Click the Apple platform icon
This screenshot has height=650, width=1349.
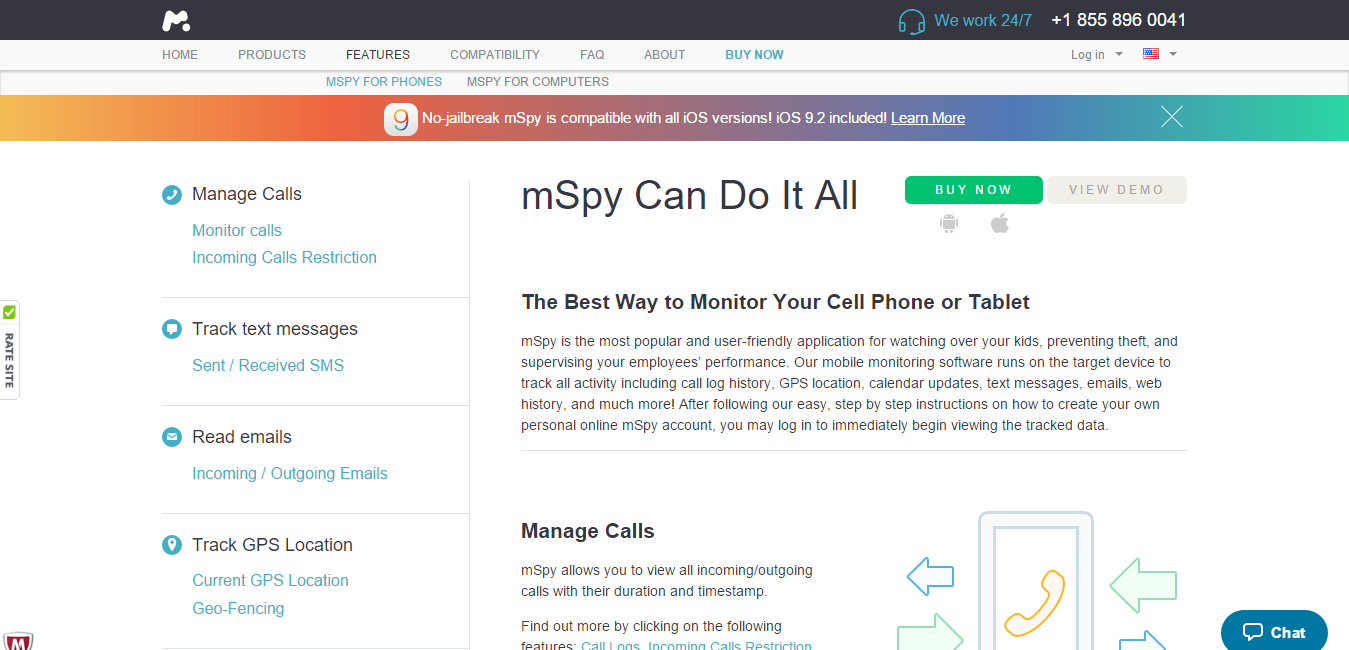coord(1000,223)
